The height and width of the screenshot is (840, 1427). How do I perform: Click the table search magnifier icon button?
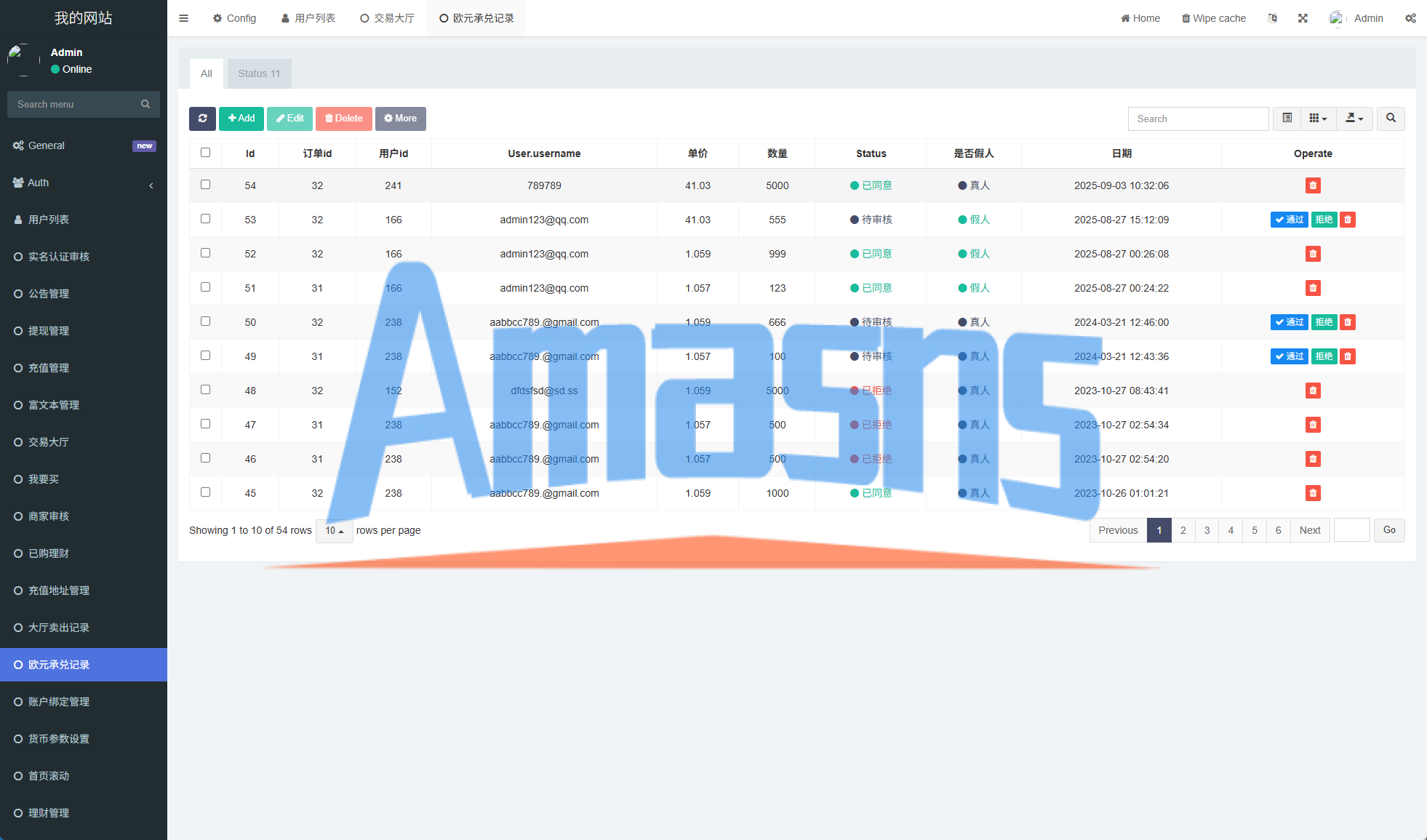1391,119
